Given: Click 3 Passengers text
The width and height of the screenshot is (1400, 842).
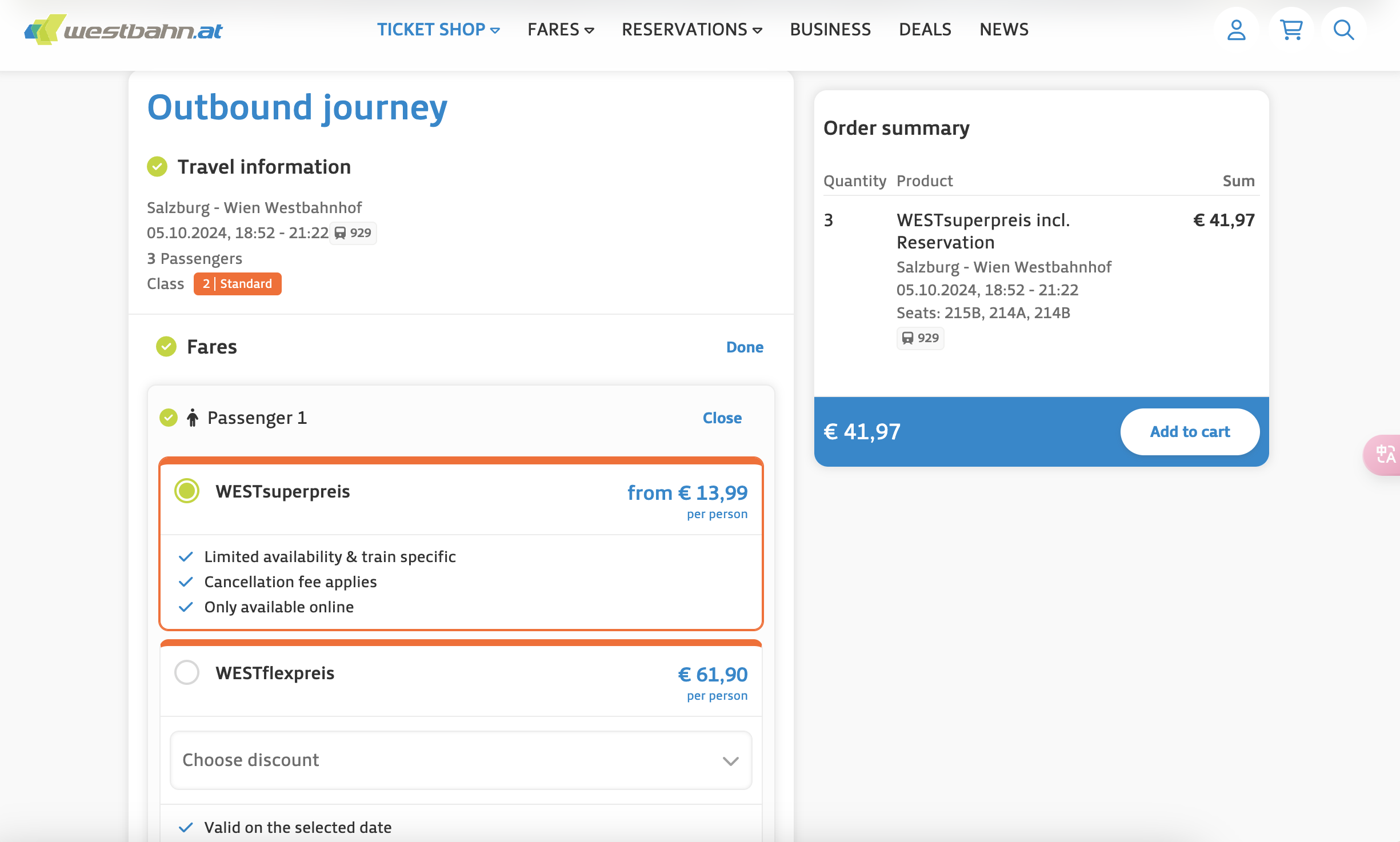Looking at the screenshot, I should [194, 259].
